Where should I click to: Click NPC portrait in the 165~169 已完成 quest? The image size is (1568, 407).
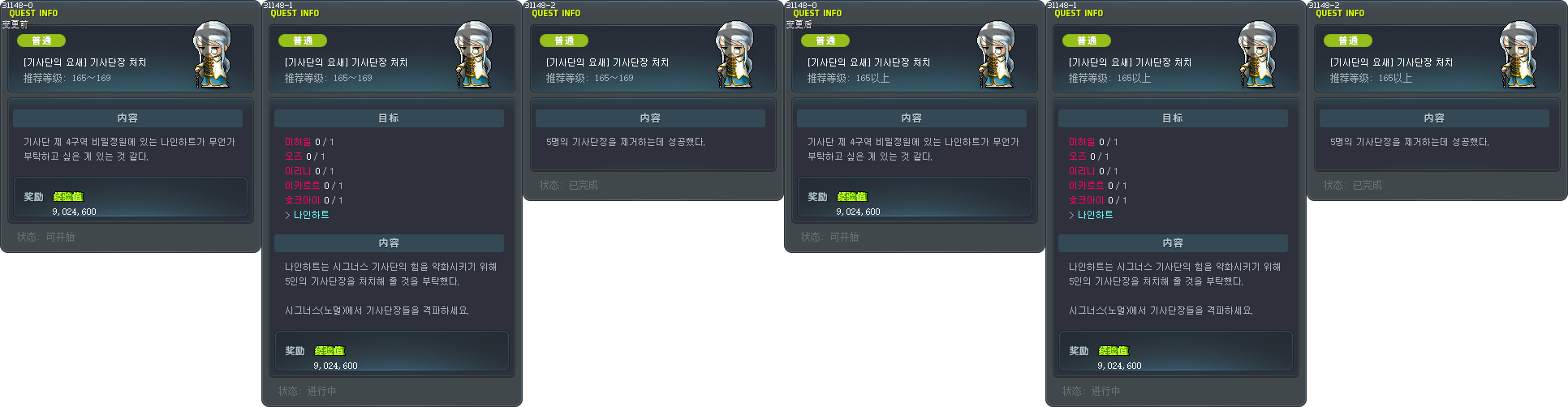coord(734,54)
